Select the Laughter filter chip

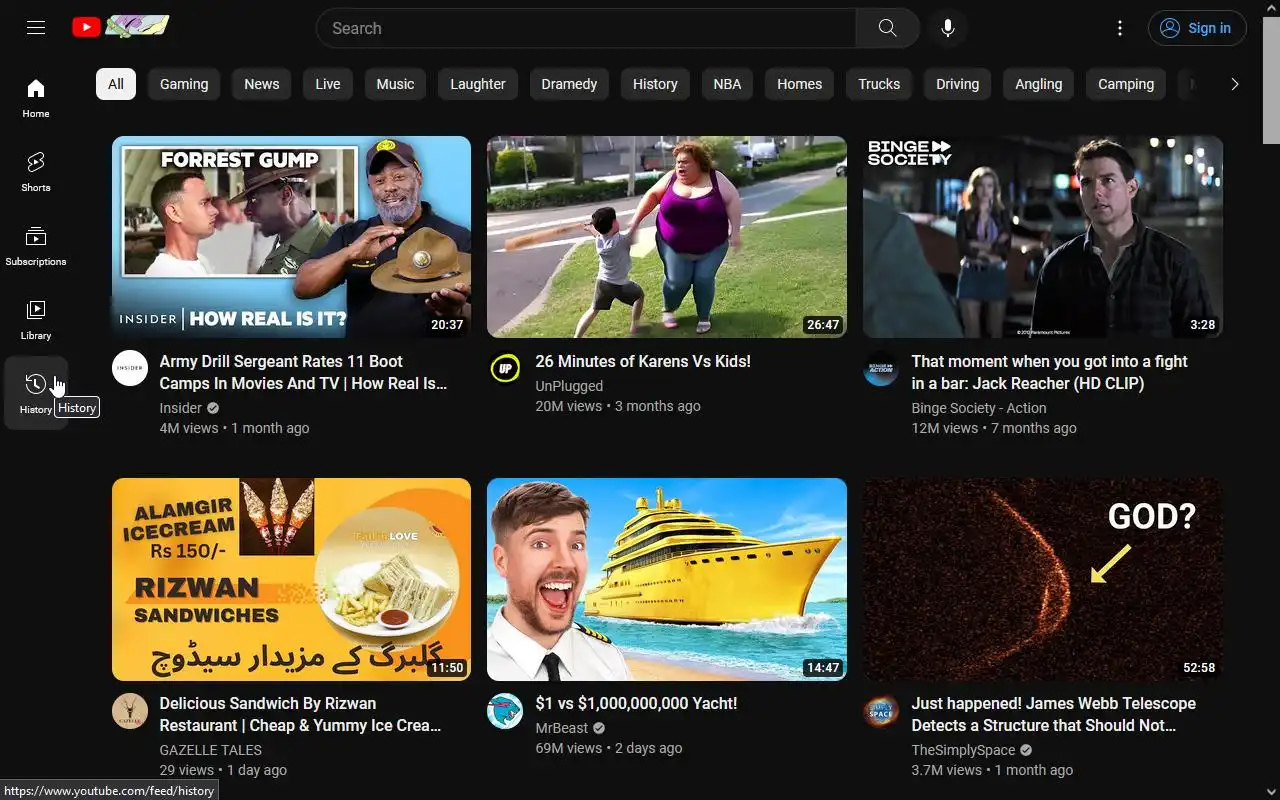(x=478, y=84)
